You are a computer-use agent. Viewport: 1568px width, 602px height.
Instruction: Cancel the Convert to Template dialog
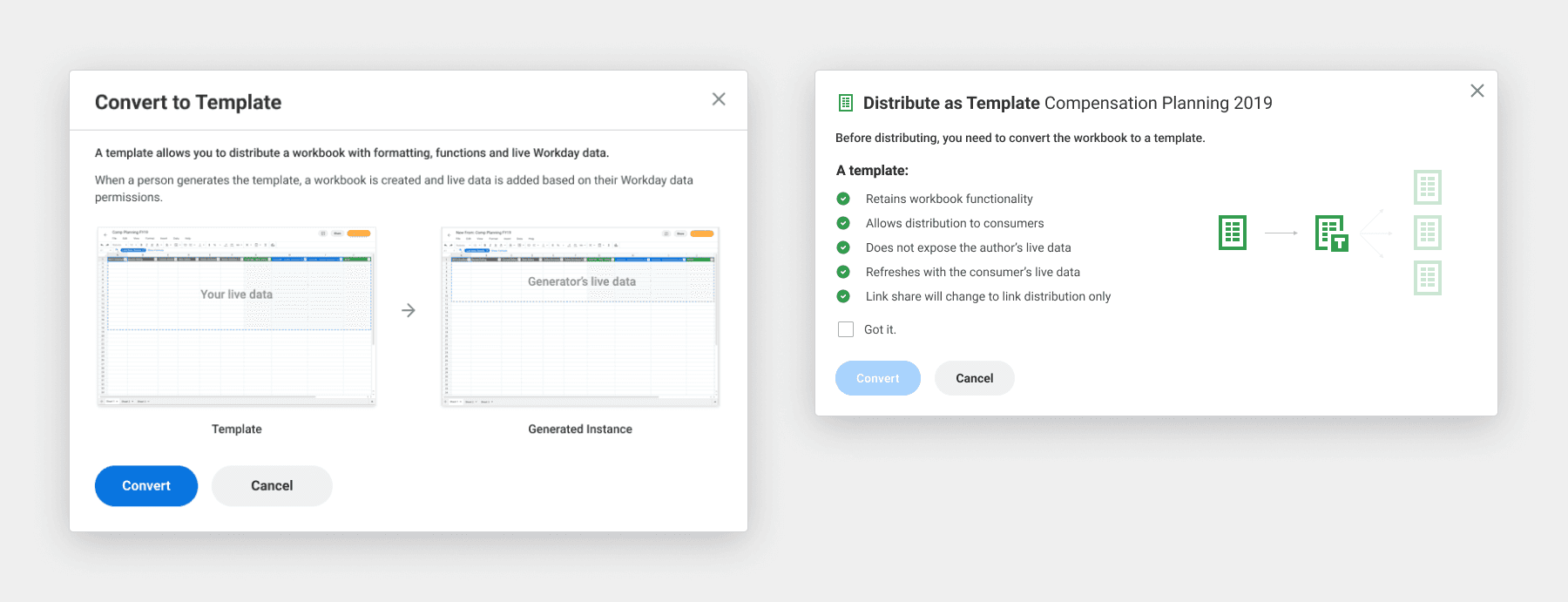tap(272, 486)
